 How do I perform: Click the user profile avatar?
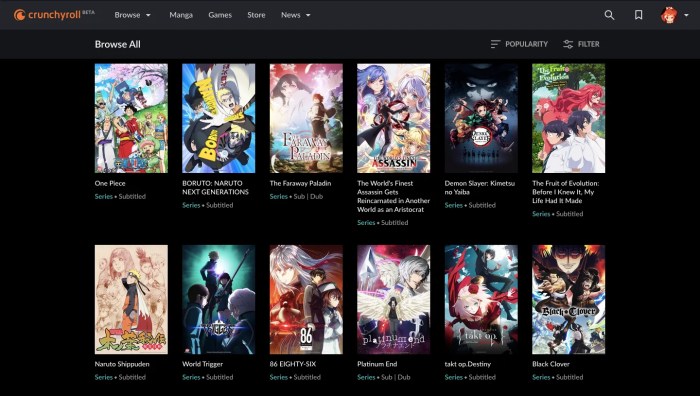[x=669, y=15]
